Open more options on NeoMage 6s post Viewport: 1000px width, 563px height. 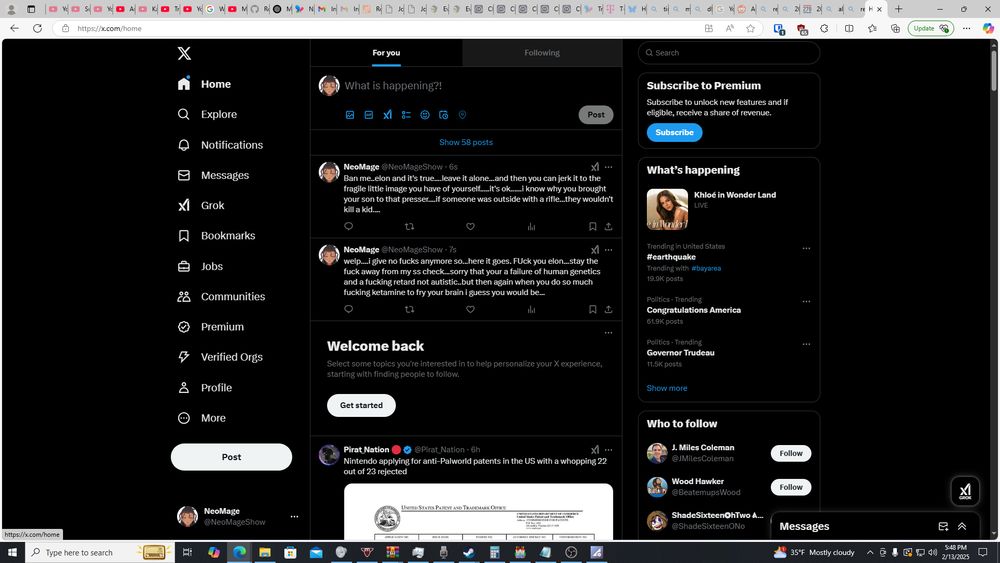608,167
